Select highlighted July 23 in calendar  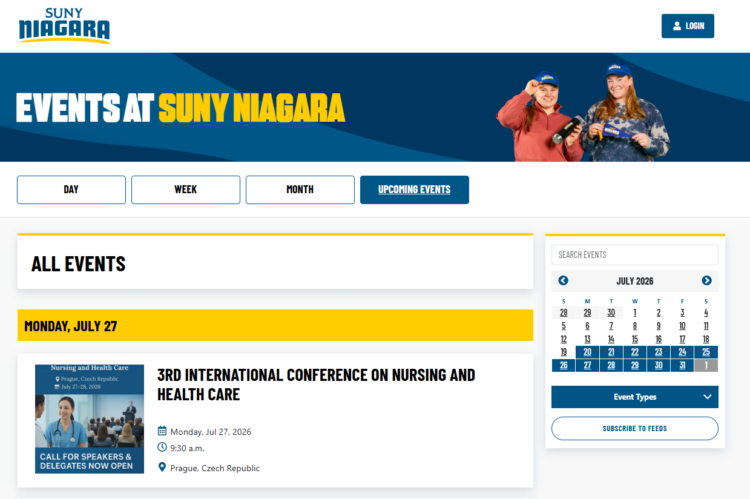pos(659,352)
